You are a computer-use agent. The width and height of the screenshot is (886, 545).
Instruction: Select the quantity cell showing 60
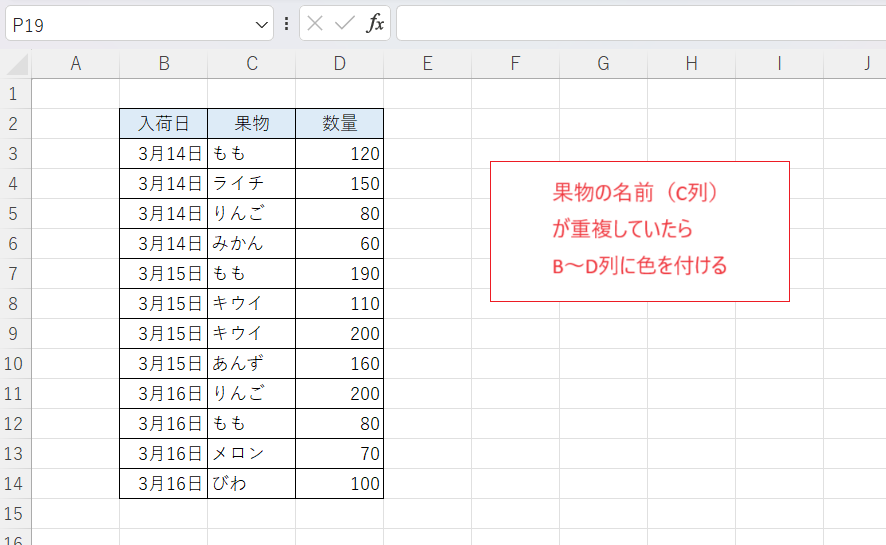coord(340,243)
